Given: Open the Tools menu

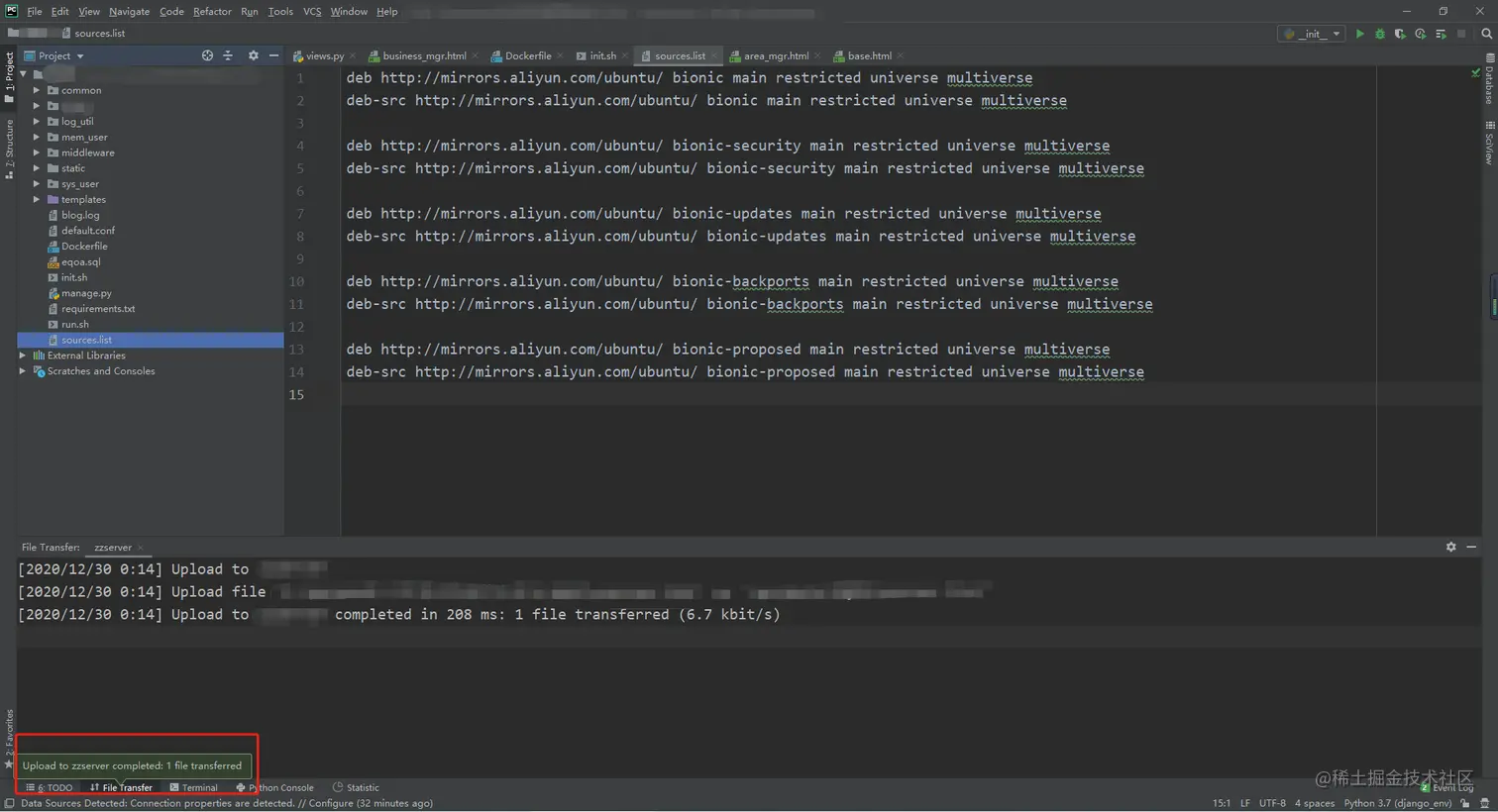Looking at the screenshot, I should pyautogui.click(x=280, y=12).
